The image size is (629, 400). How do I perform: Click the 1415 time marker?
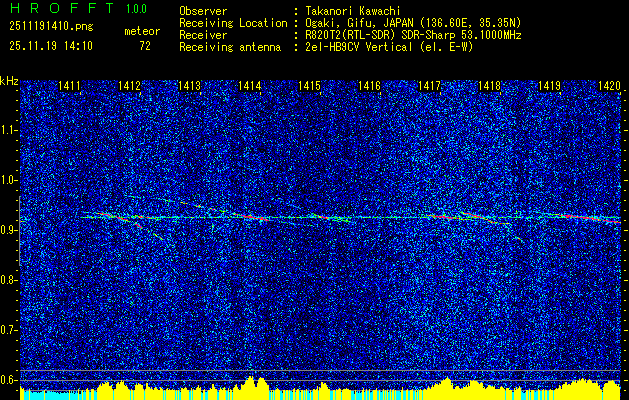310,85
